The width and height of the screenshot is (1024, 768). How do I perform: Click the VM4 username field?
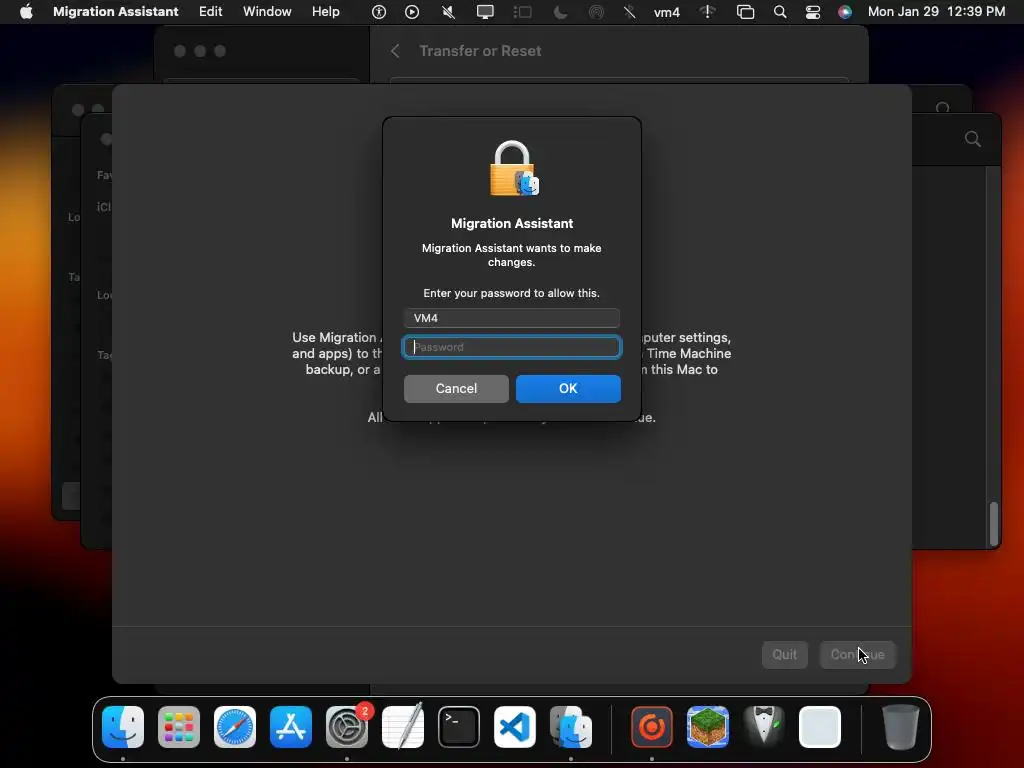pyautogui.click(x=512, y=318)
